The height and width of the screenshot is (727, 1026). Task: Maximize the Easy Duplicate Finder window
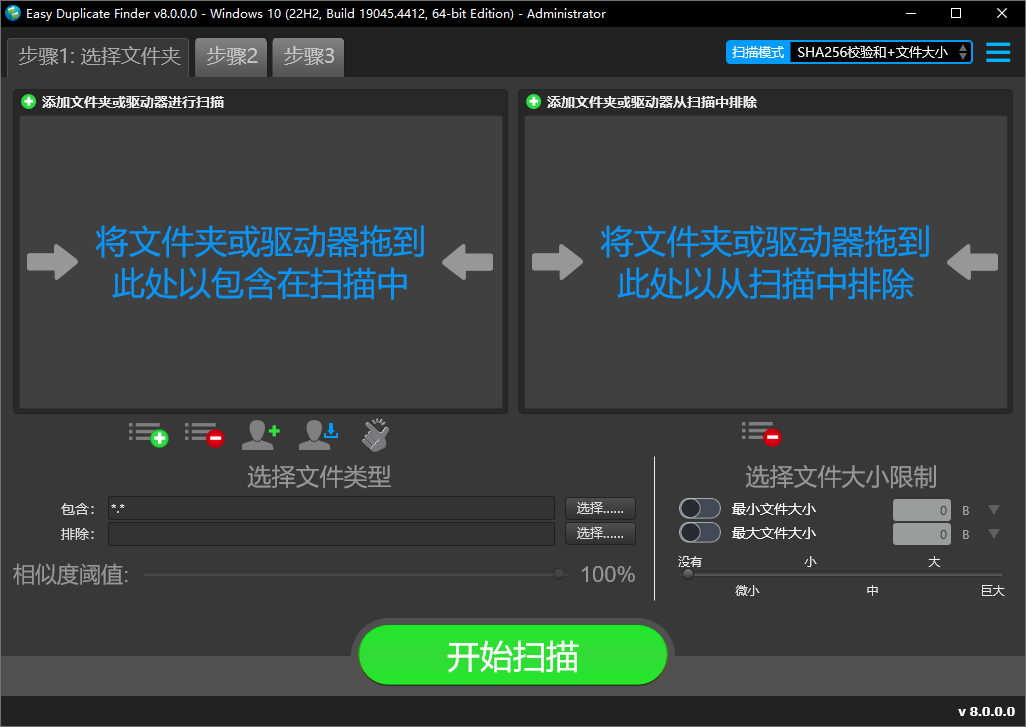pyautogui.click(x=956, y=13)
